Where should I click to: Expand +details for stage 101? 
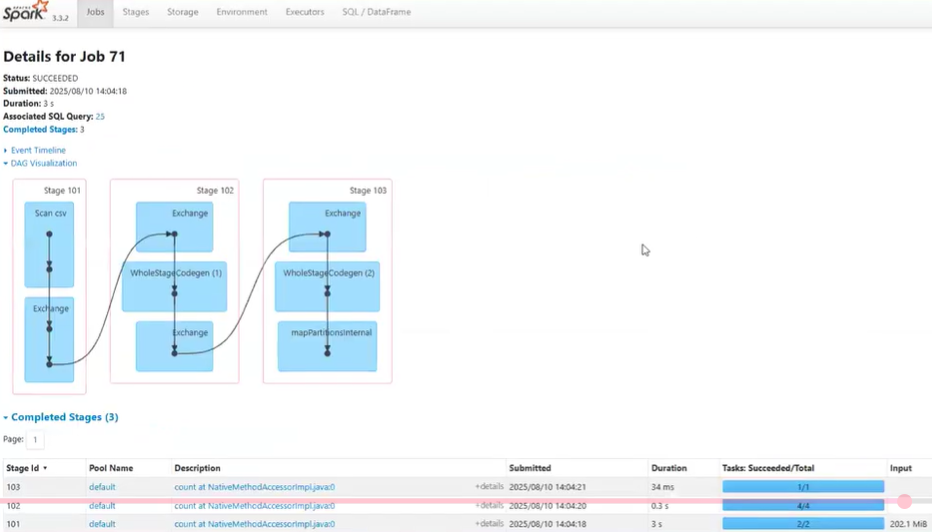[489, 524]
